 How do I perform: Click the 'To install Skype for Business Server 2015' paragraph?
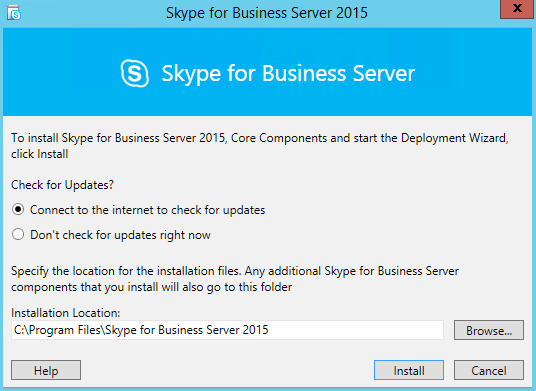pos(260,146)
